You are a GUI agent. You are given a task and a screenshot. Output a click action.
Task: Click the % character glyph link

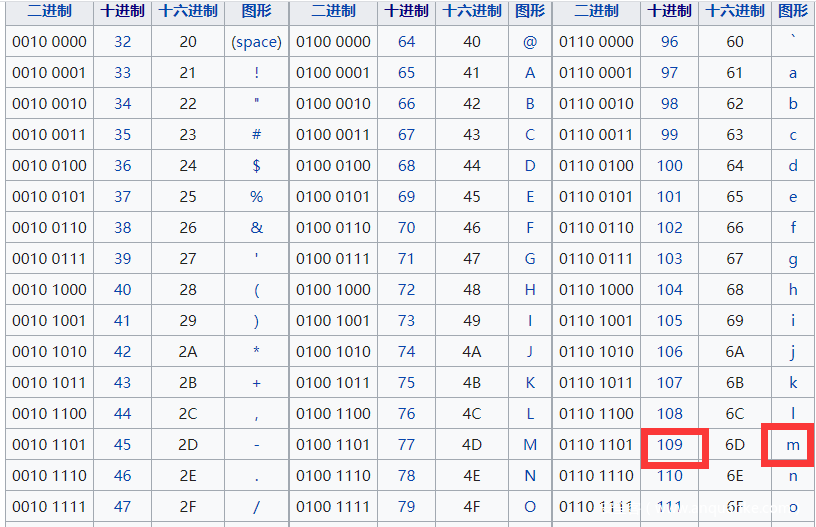pos(256,197)
